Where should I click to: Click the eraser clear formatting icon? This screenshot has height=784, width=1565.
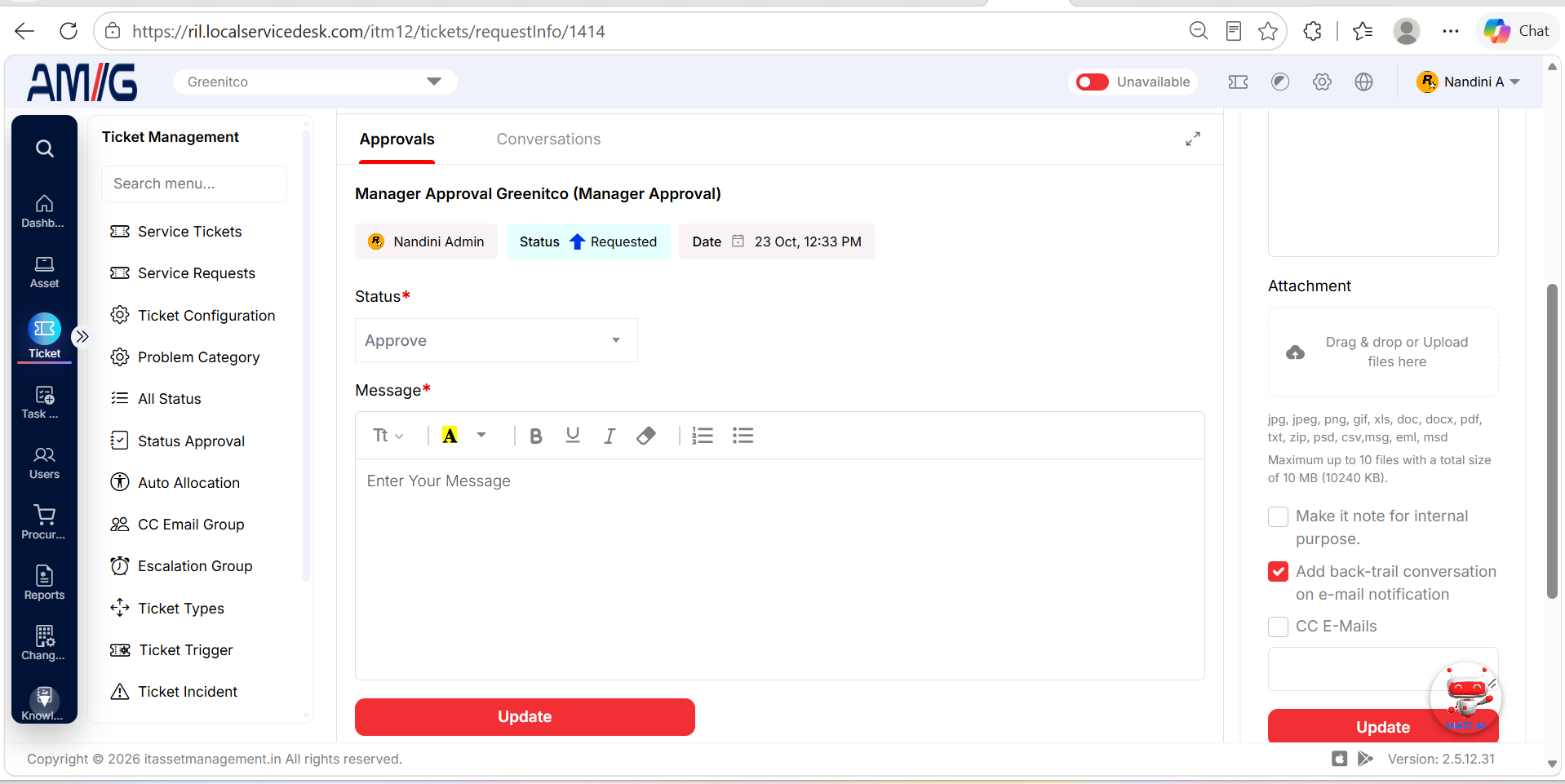click(x=646, y=436)
